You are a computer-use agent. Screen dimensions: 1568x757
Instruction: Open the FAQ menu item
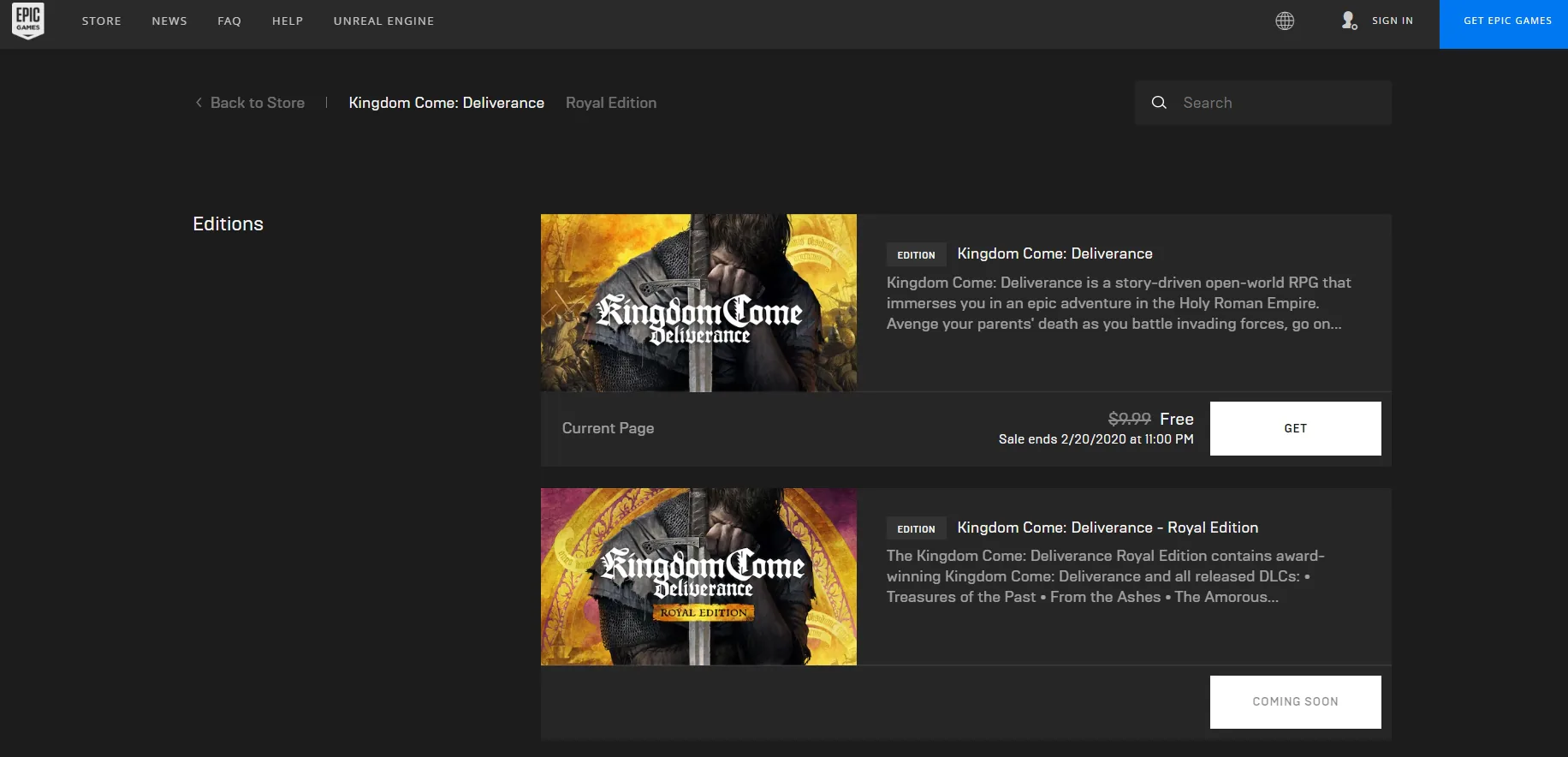[x=229, y=21]
